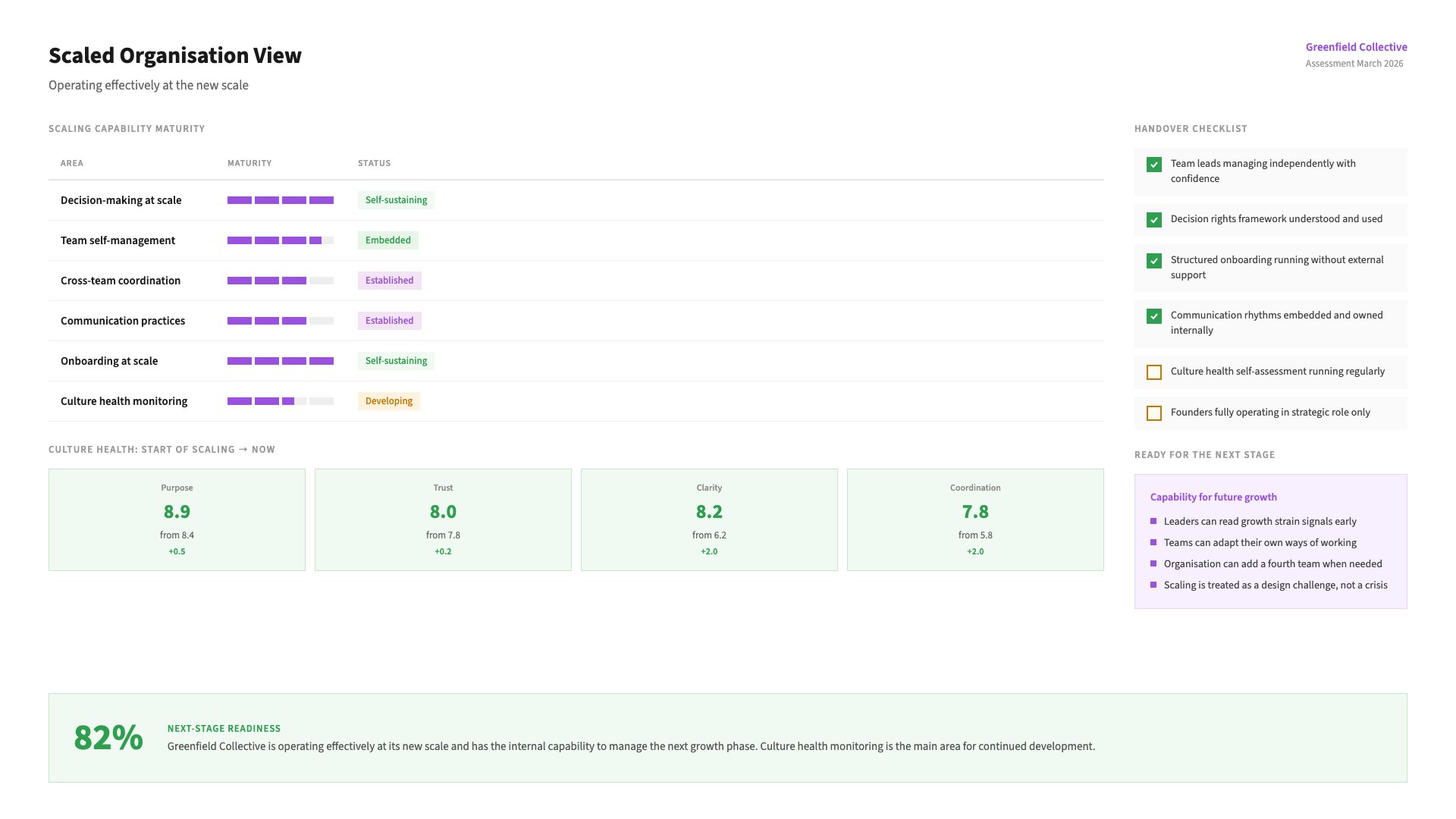This screenshot has height=819, width=1456.
Task: Toggle 'Structured onboarding running' checkbox
Action: 1154,261
